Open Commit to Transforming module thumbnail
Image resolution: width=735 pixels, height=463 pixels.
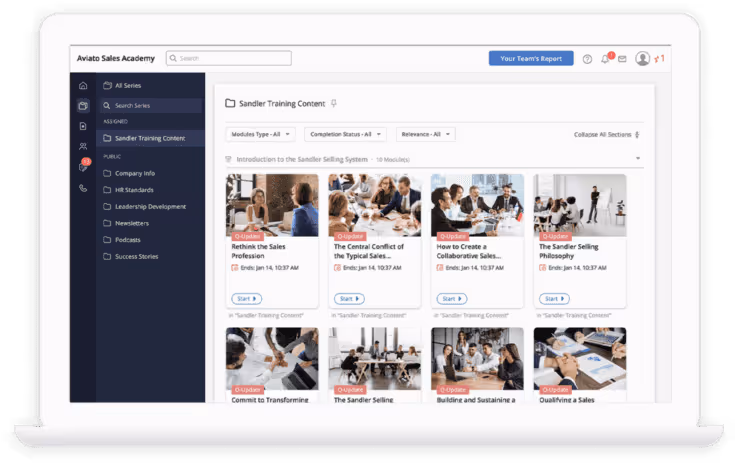tap(272, 358)
